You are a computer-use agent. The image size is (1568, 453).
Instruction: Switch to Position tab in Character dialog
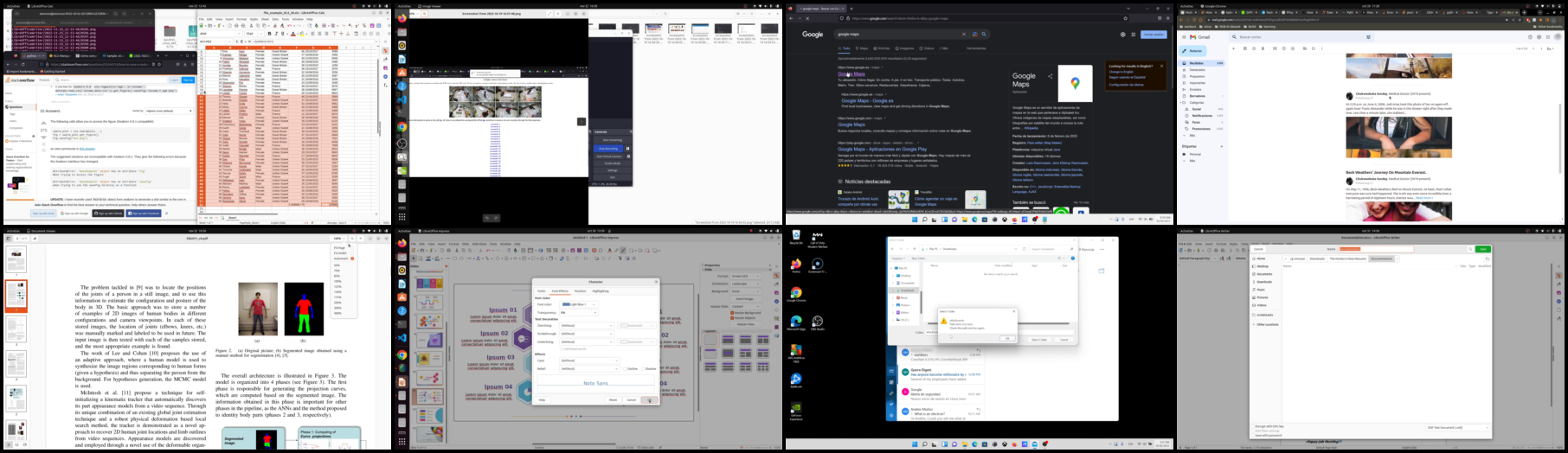pyautogui.click(x=580, y=291)
